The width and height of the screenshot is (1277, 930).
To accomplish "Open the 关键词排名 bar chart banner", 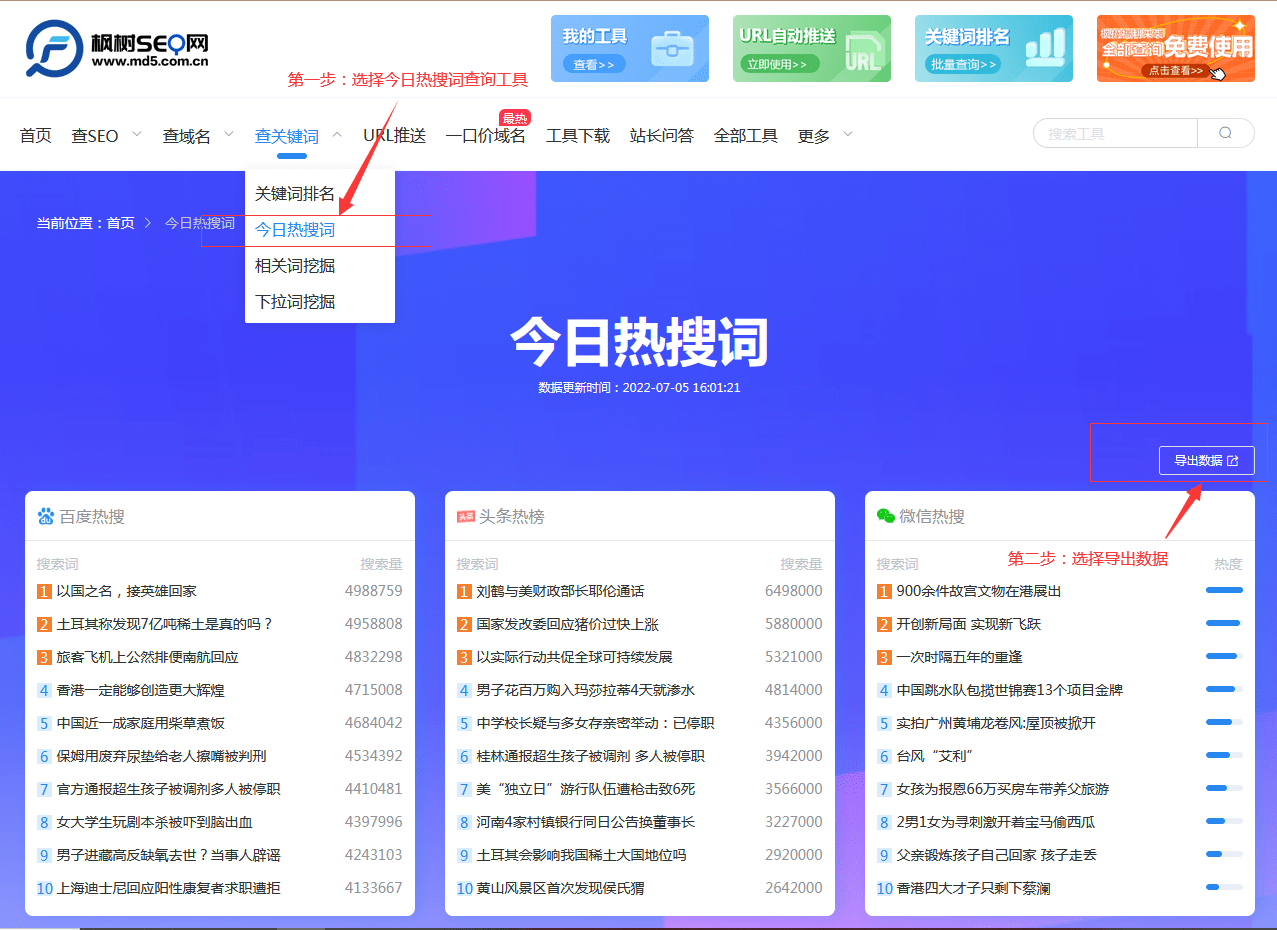I will pos(993,49).
